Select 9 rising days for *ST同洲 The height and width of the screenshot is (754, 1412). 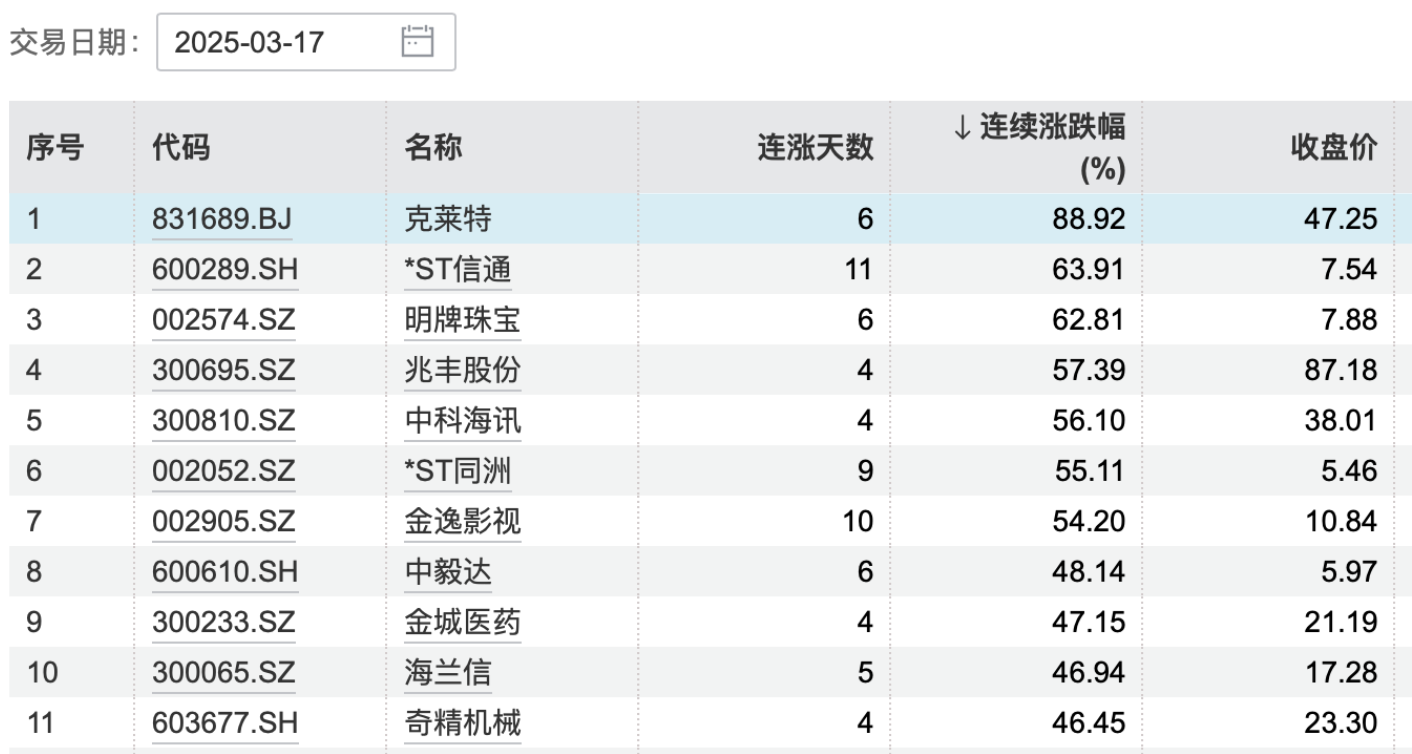[x=866, y=471]
